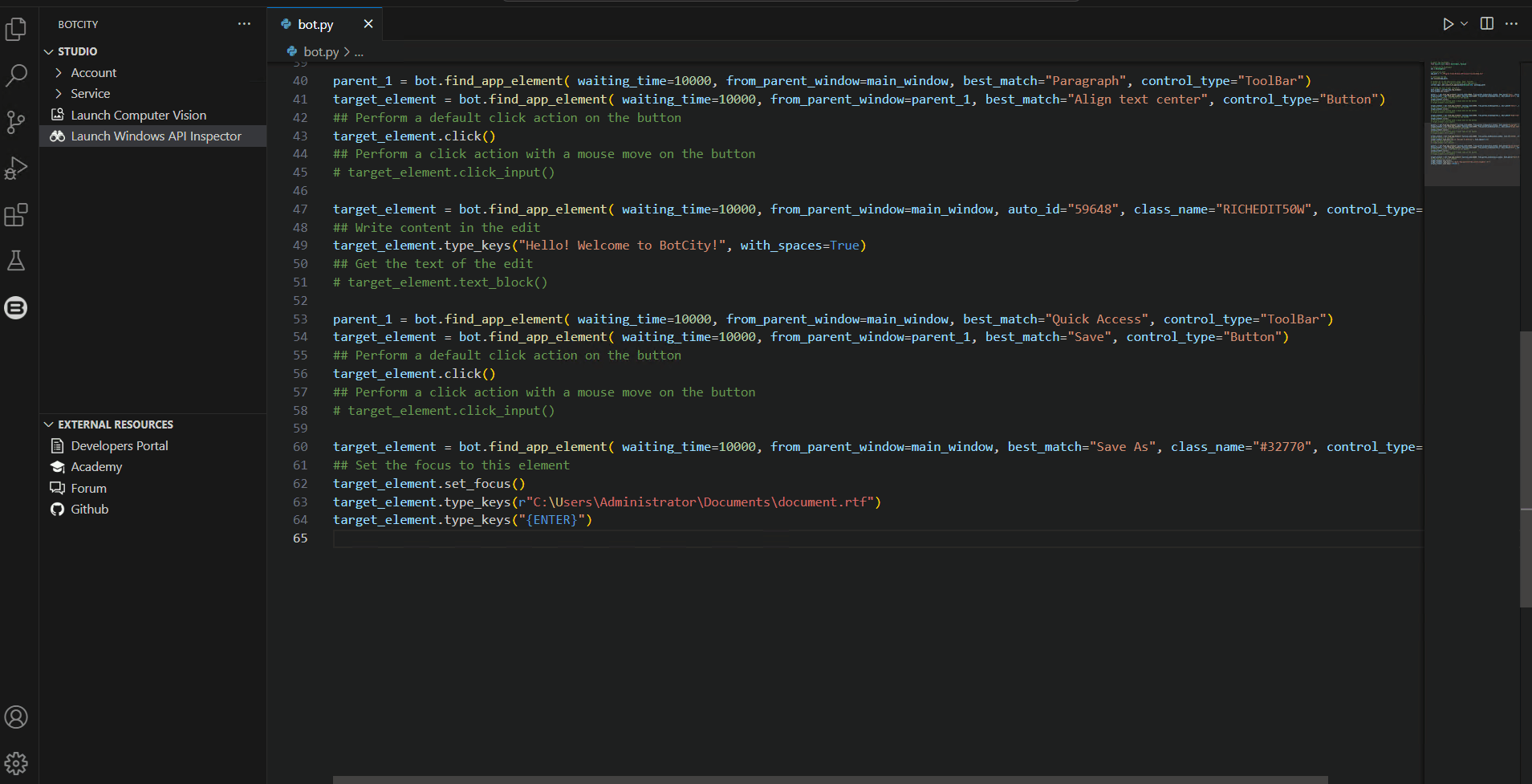Open the Manage gear icon

[x=16, y=763]
